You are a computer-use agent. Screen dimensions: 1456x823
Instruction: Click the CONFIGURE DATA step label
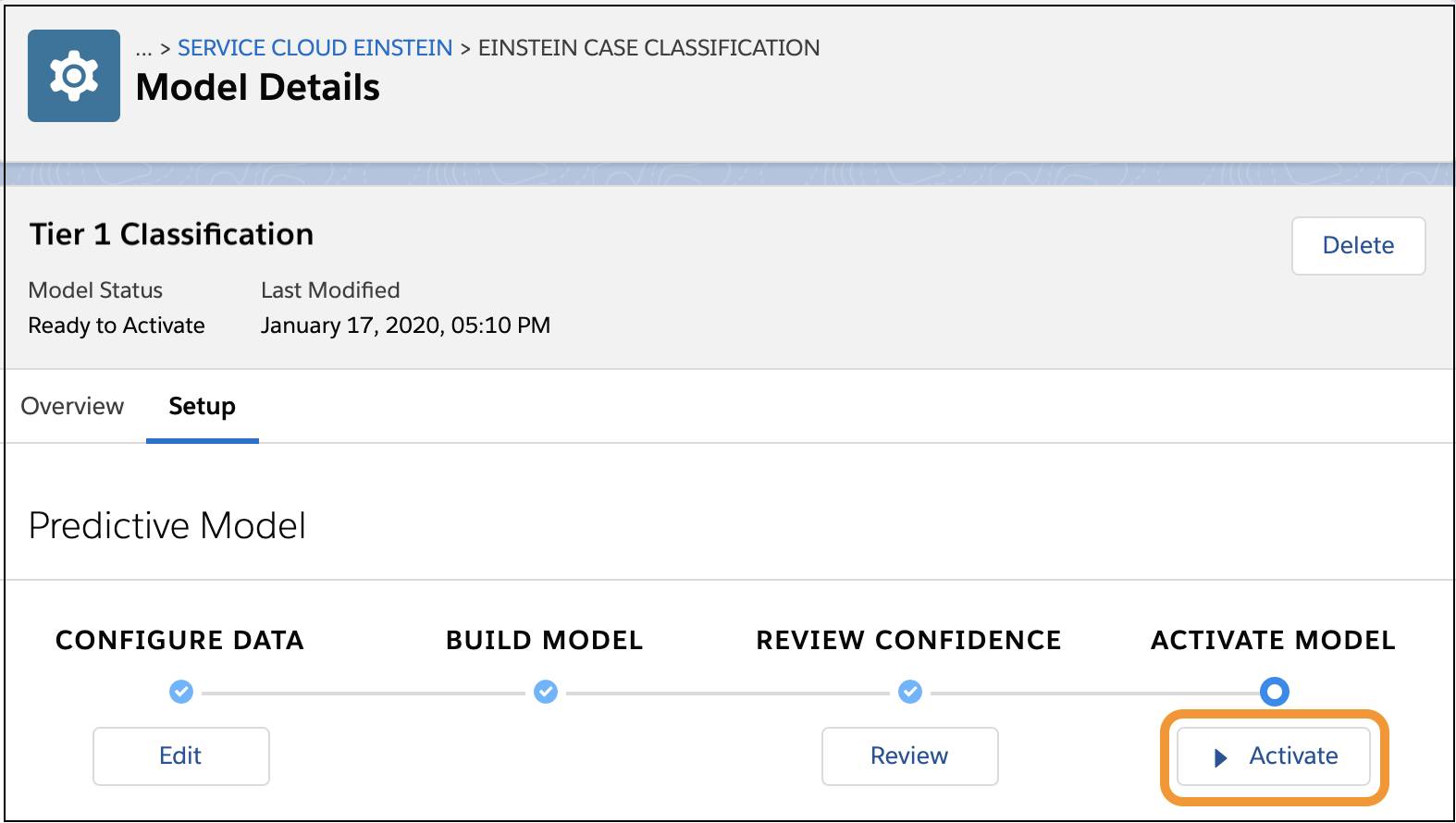(179, 641)
